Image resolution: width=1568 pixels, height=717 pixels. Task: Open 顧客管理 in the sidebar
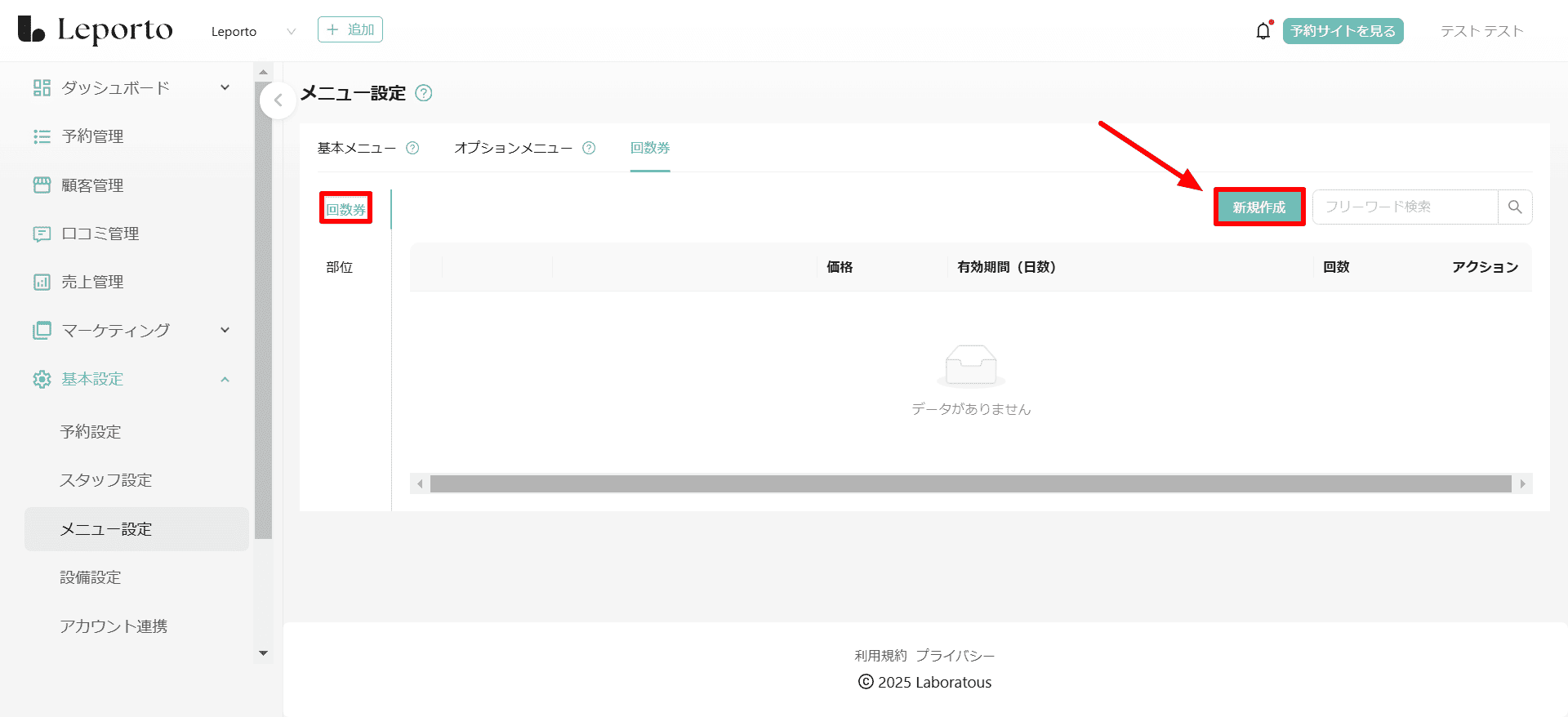coord(92,185)
